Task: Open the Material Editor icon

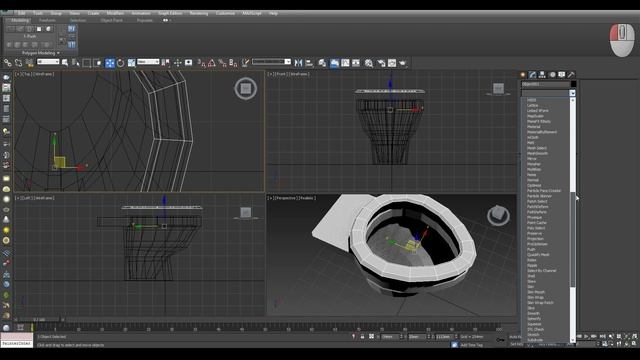Action: (x=369, y=63)
